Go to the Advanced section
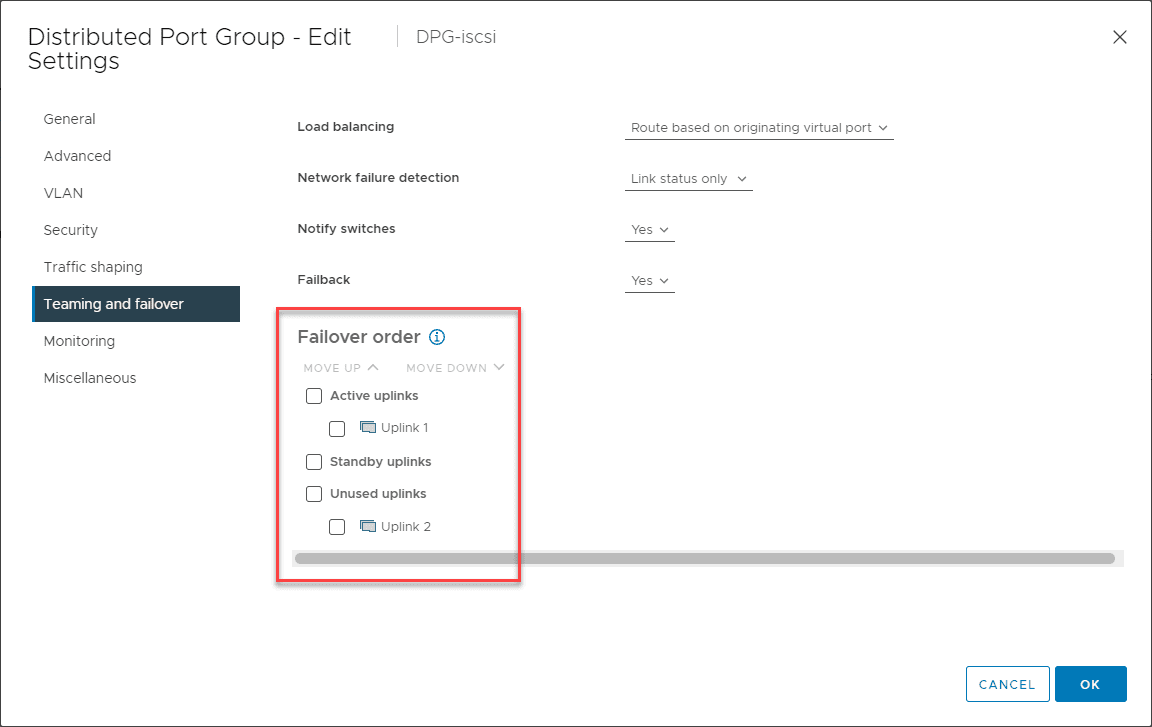 [x=77, y=156]
